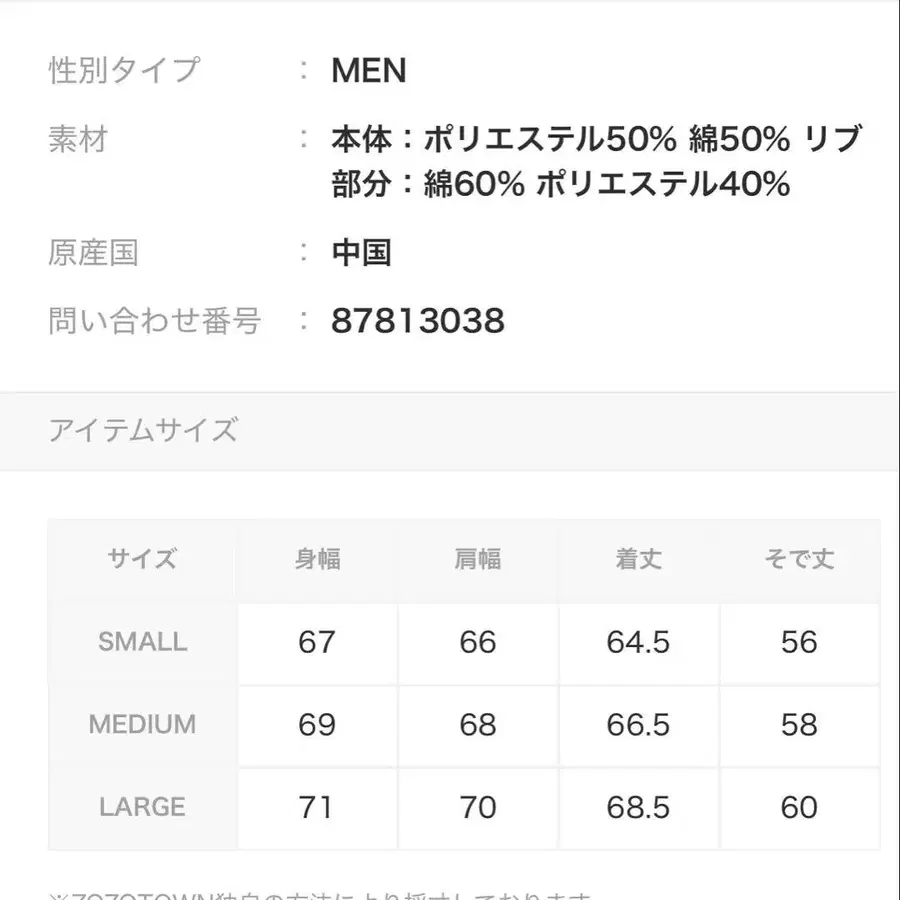Click the SMALL 身幅 value 67
The width and height of the screenshot is (900, 900).
click(x=317, y=642)
